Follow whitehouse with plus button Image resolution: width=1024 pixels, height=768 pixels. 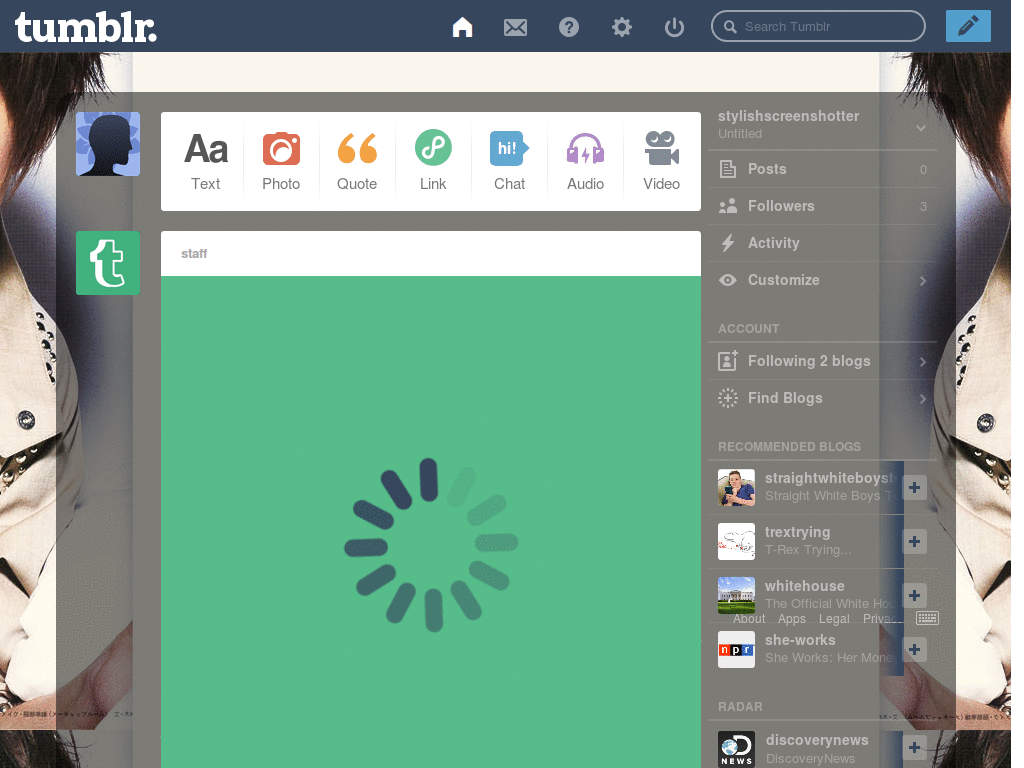point(914,595)
